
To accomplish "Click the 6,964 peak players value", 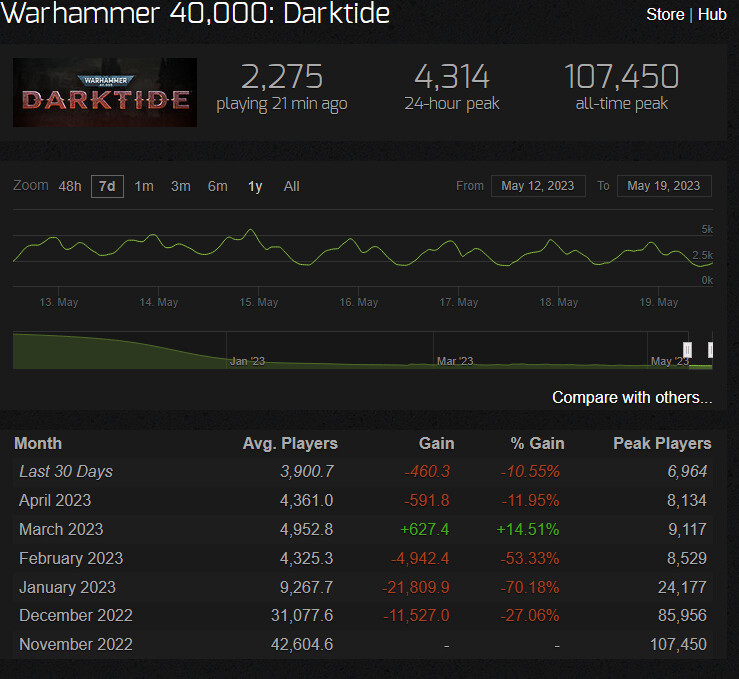I will (x=687, y=472).
